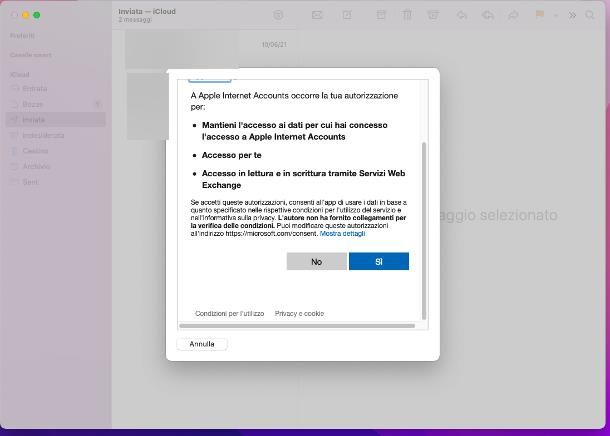Click the reply arrow icon
The width and height of the screenshot is (610, 436).
[462, 15]
